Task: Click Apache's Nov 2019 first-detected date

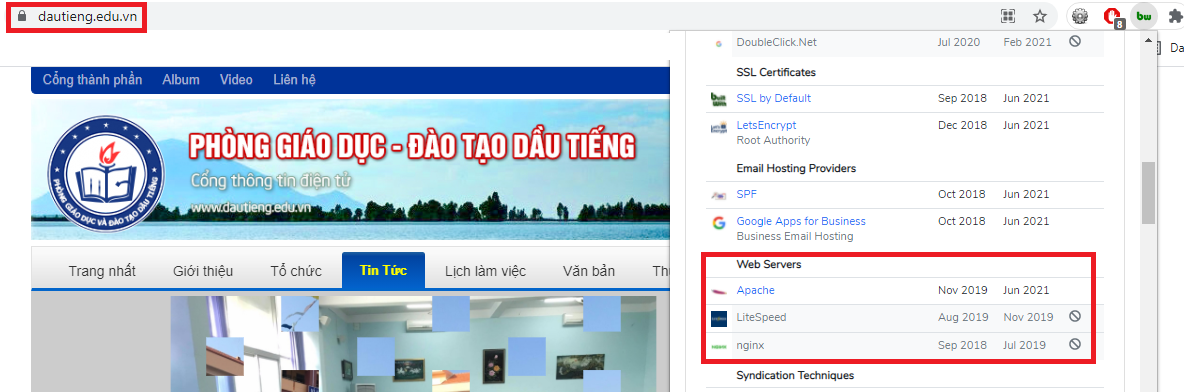Action: (x=962, y=290)
